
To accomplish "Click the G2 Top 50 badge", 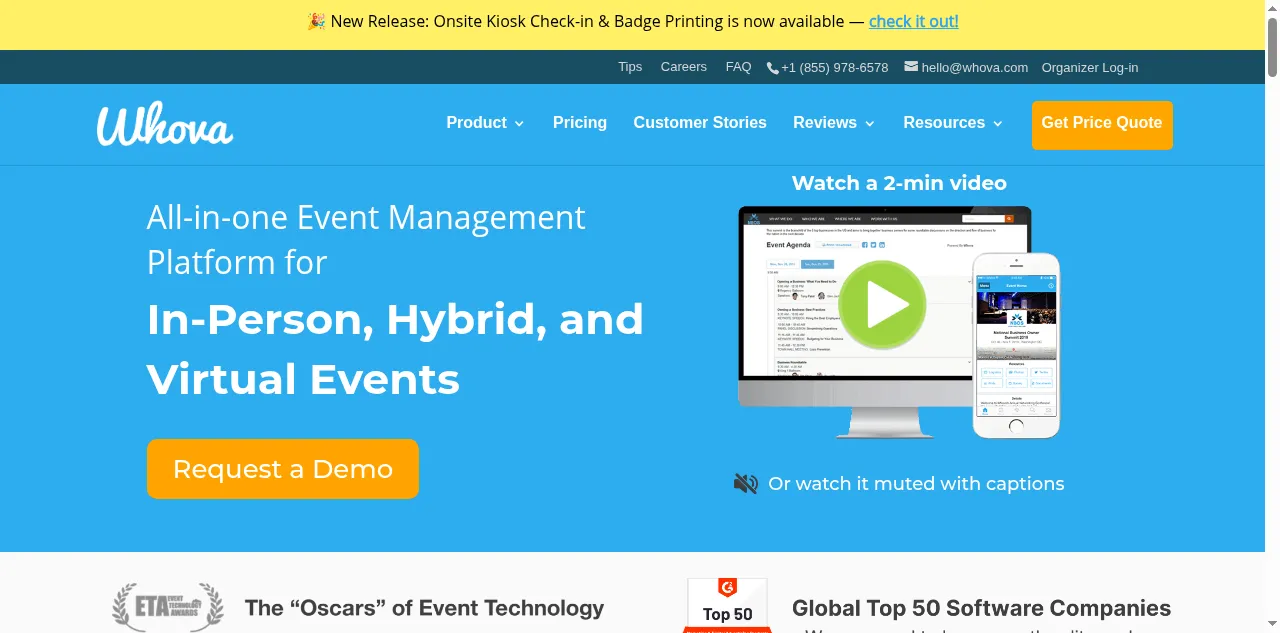I will 727,606.
